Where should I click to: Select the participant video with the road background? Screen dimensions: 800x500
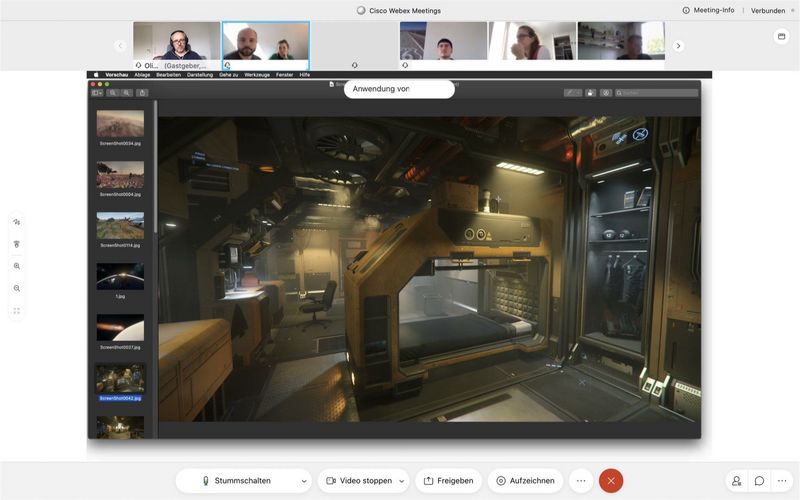point(443,45)
